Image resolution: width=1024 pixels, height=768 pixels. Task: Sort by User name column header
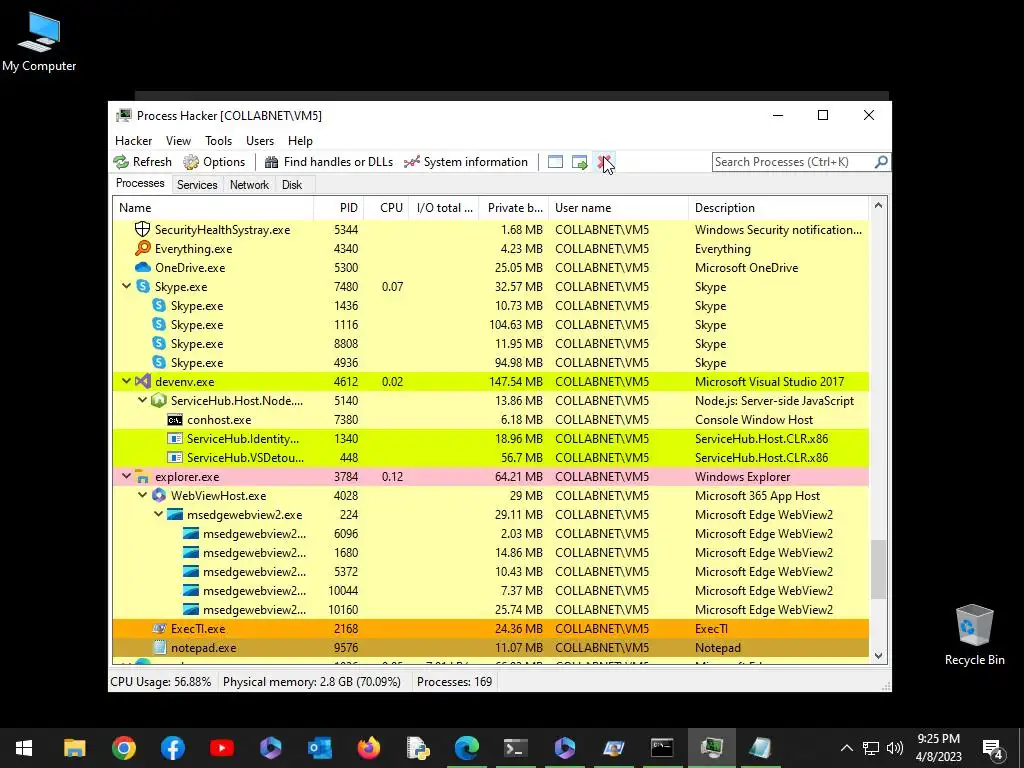pos(618,208)
